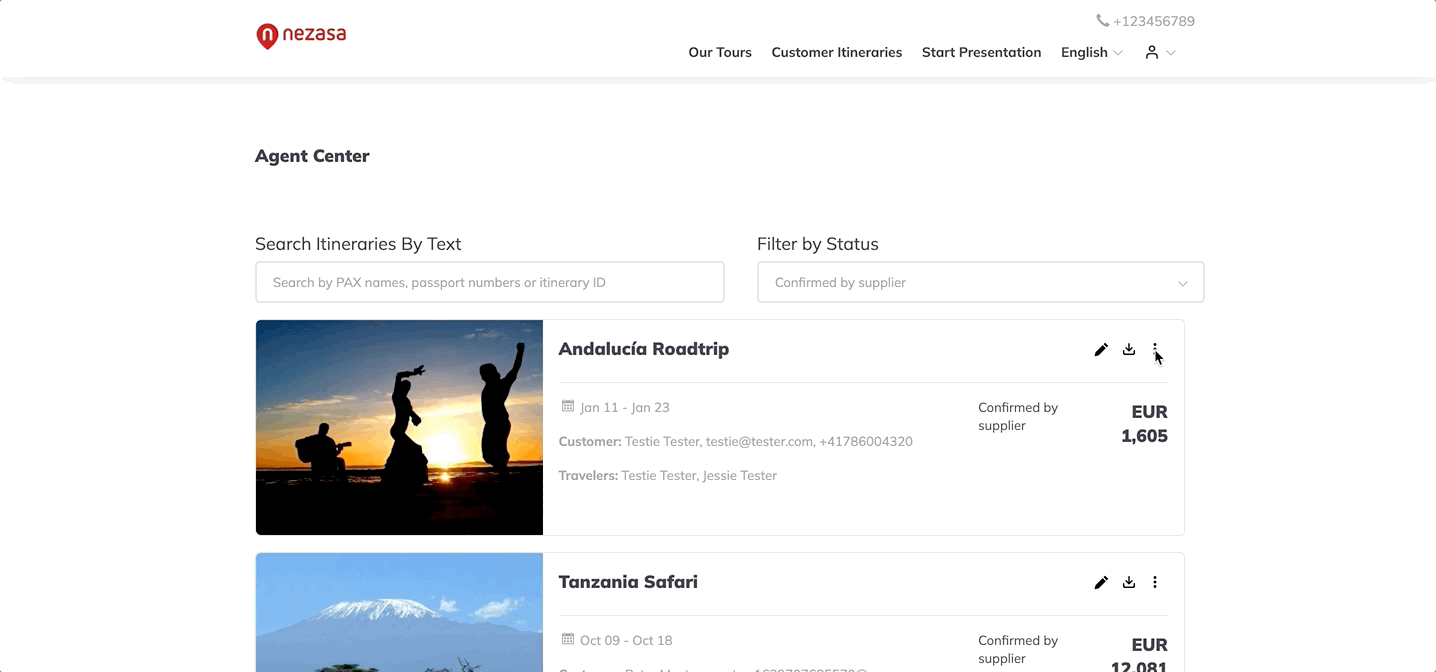Edit the Tanzania Safari itinerary with pencil icon
Image resolution: width=1436 pixels, height=672 pixels.
(x=1101, y=582)
